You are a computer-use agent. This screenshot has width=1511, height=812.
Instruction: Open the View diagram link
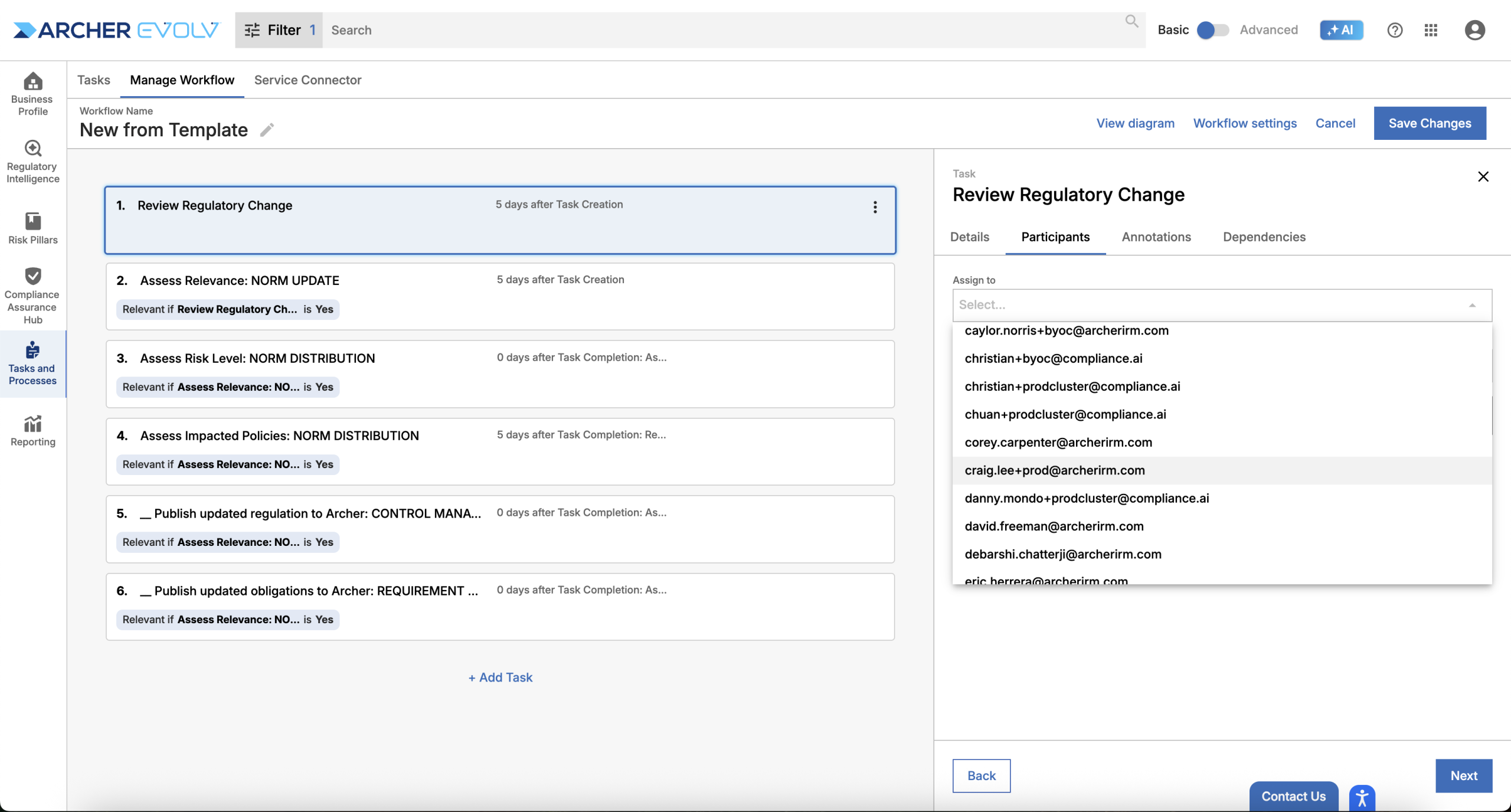click(1135, 123)
